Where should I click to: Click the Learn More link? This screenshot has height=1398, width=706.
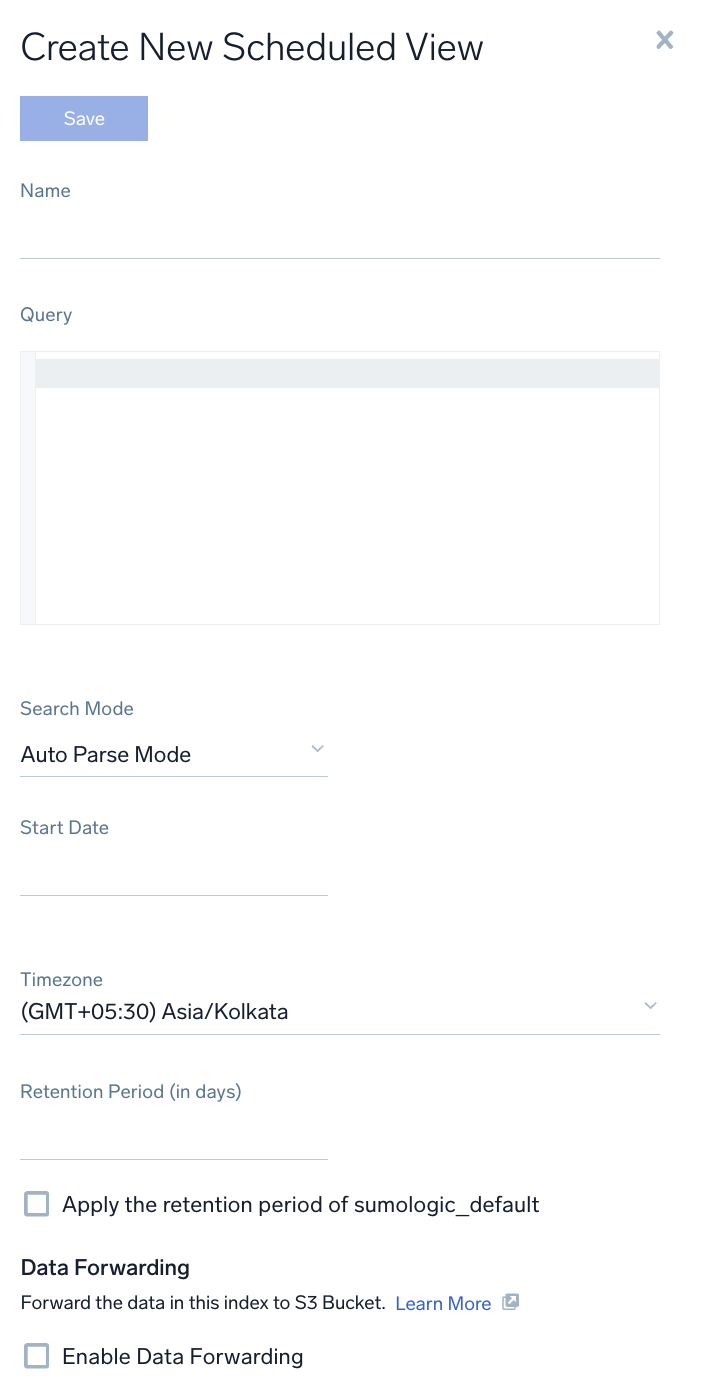[x=442, y=1303]
